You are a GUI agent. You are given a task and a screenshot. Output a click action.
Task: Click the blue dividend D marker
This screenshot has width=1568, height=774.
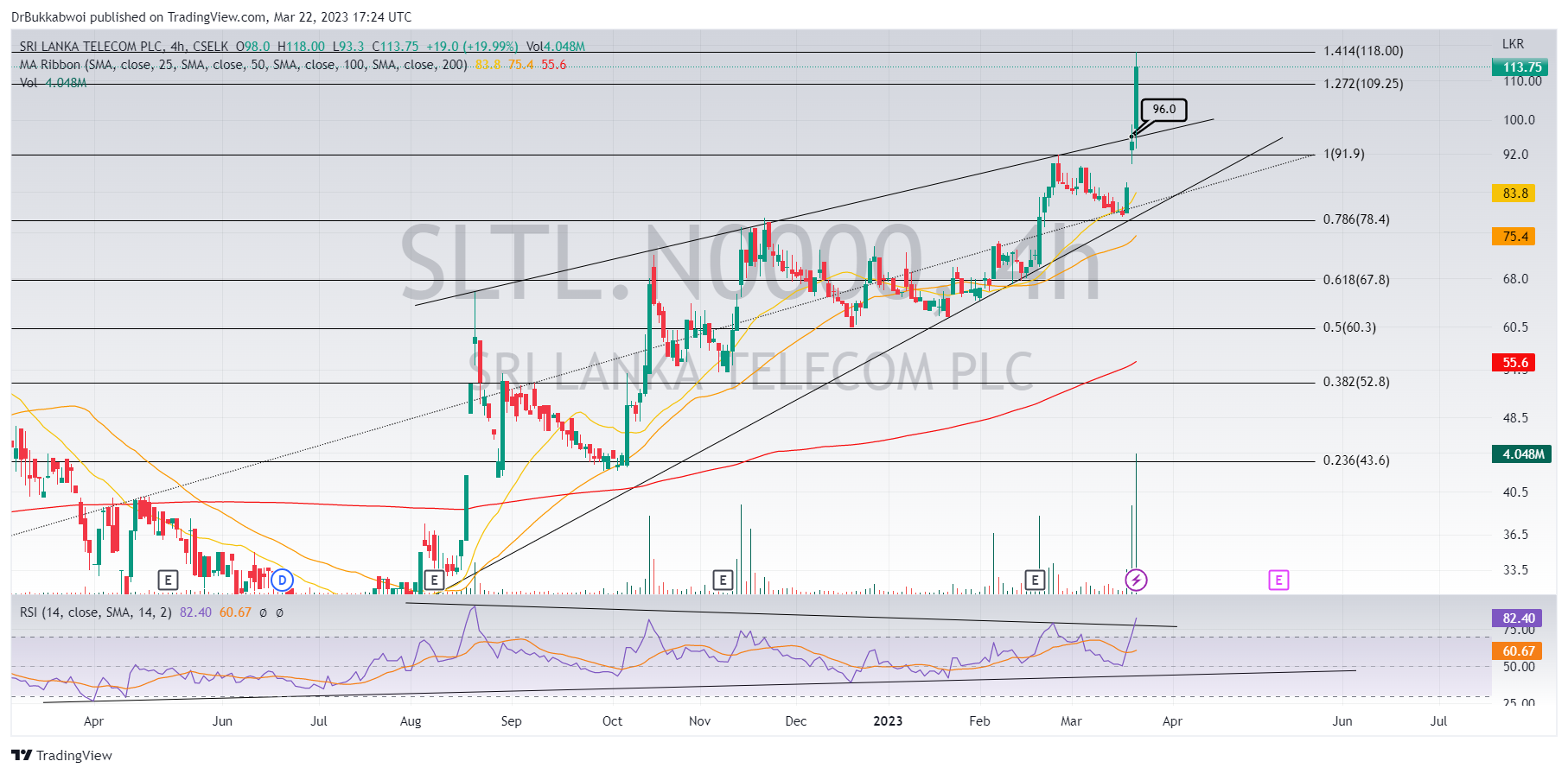click(x=282, y=580)
